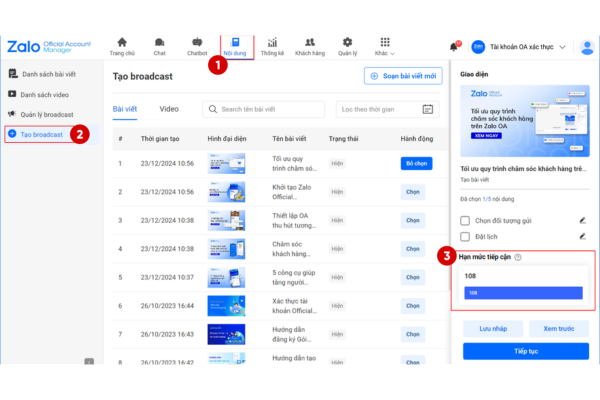Switch to the Video tab

click(x=169, y=109)
